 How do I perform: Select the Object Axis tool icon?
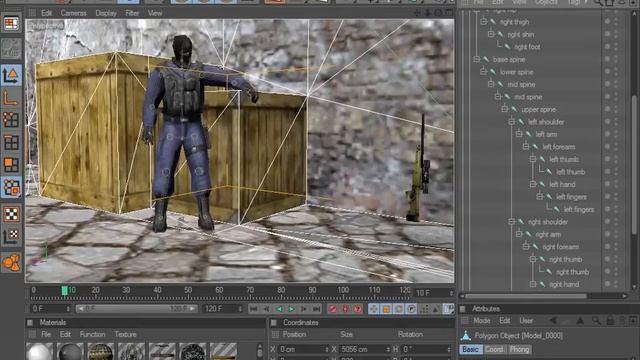point(11,98)
